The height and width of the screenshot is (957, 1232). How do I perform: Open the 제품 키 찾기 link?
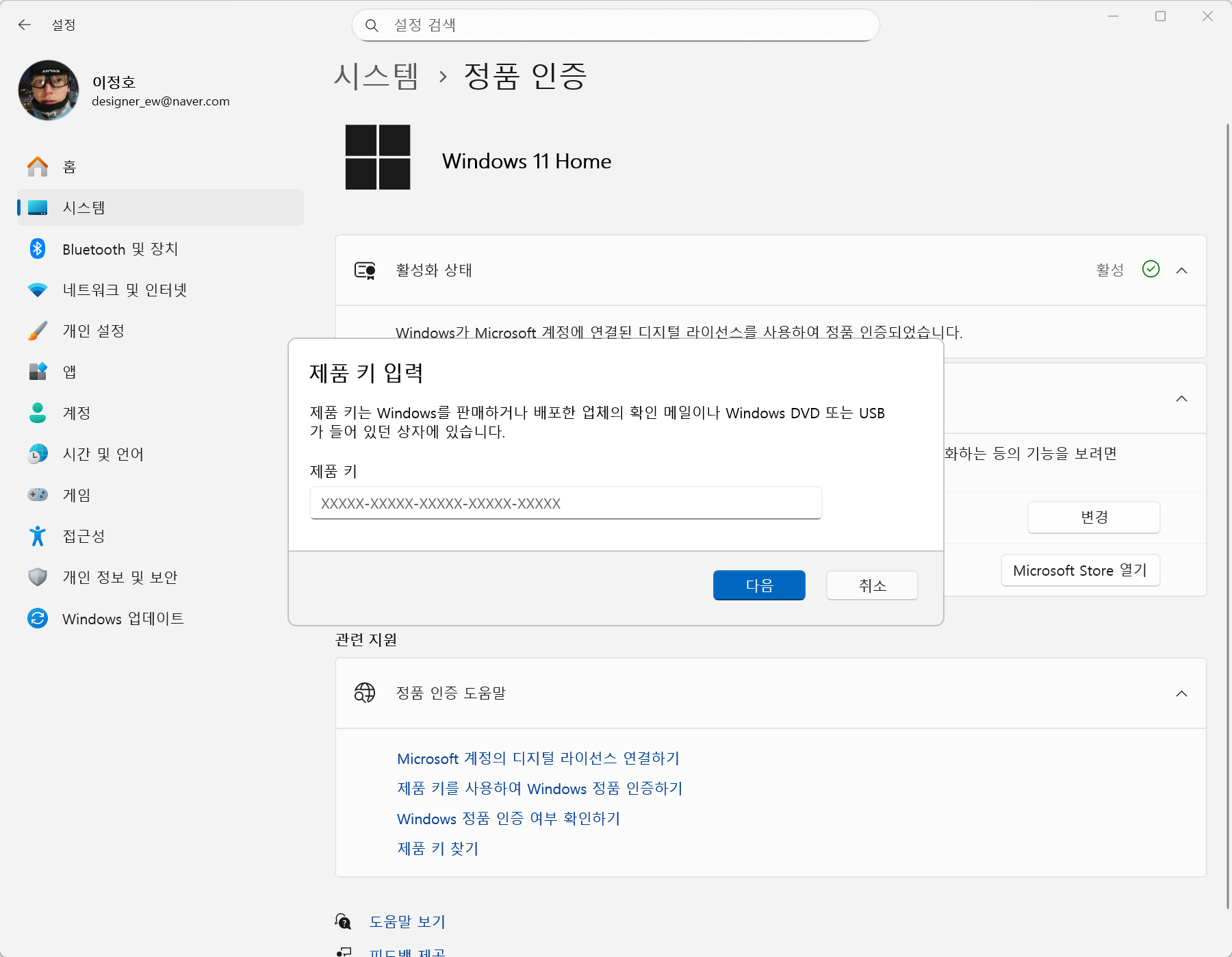point(437,848)
